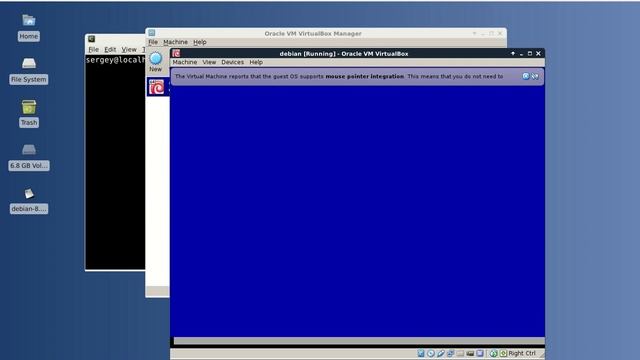Click VirtualBox icon in debian VM title bar
The image size is (640, 360).
[x=176, y=53]
